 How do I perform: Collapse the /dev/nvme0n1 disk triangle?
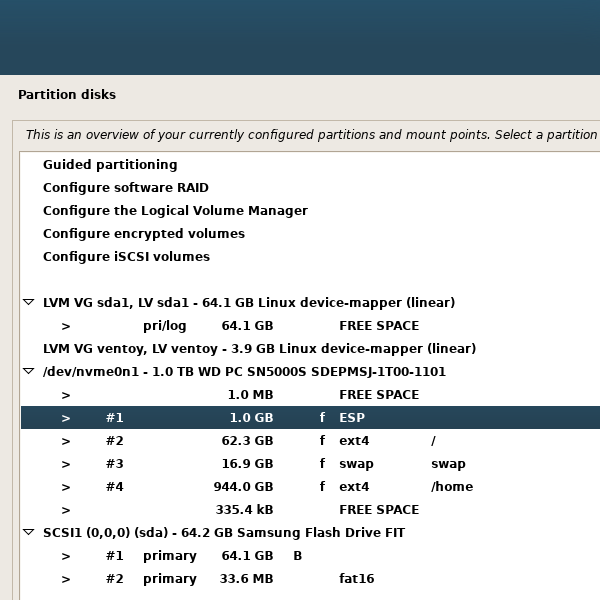28,371
